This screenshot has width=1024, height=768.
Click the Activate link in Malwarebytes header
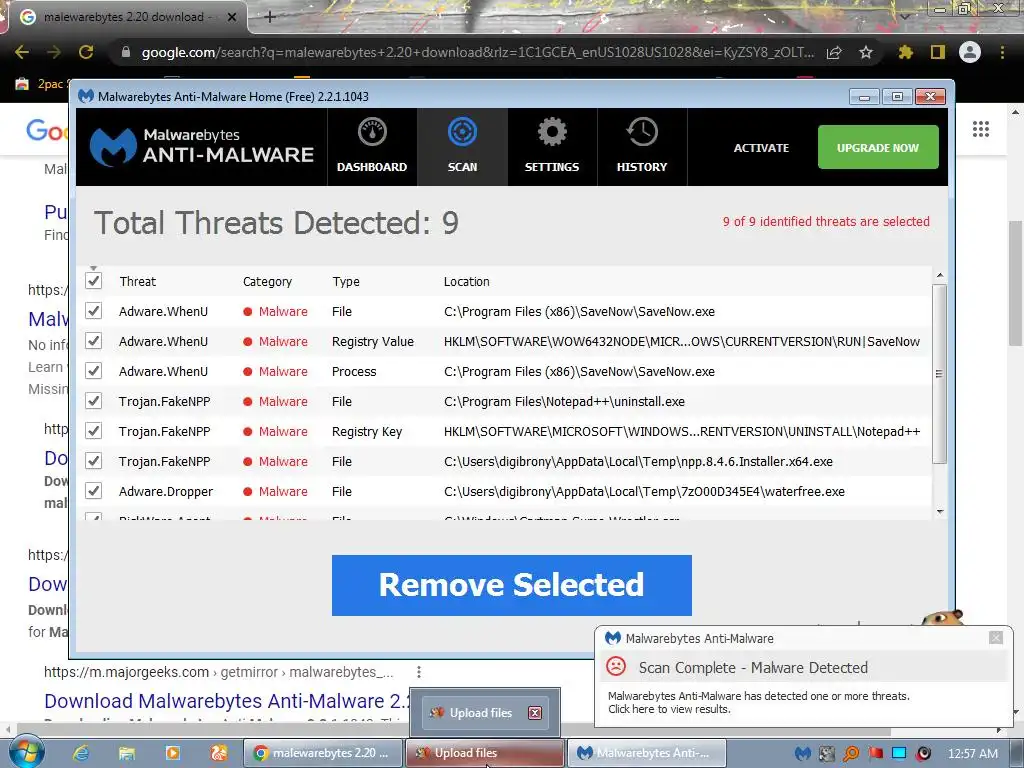point(761,148)
